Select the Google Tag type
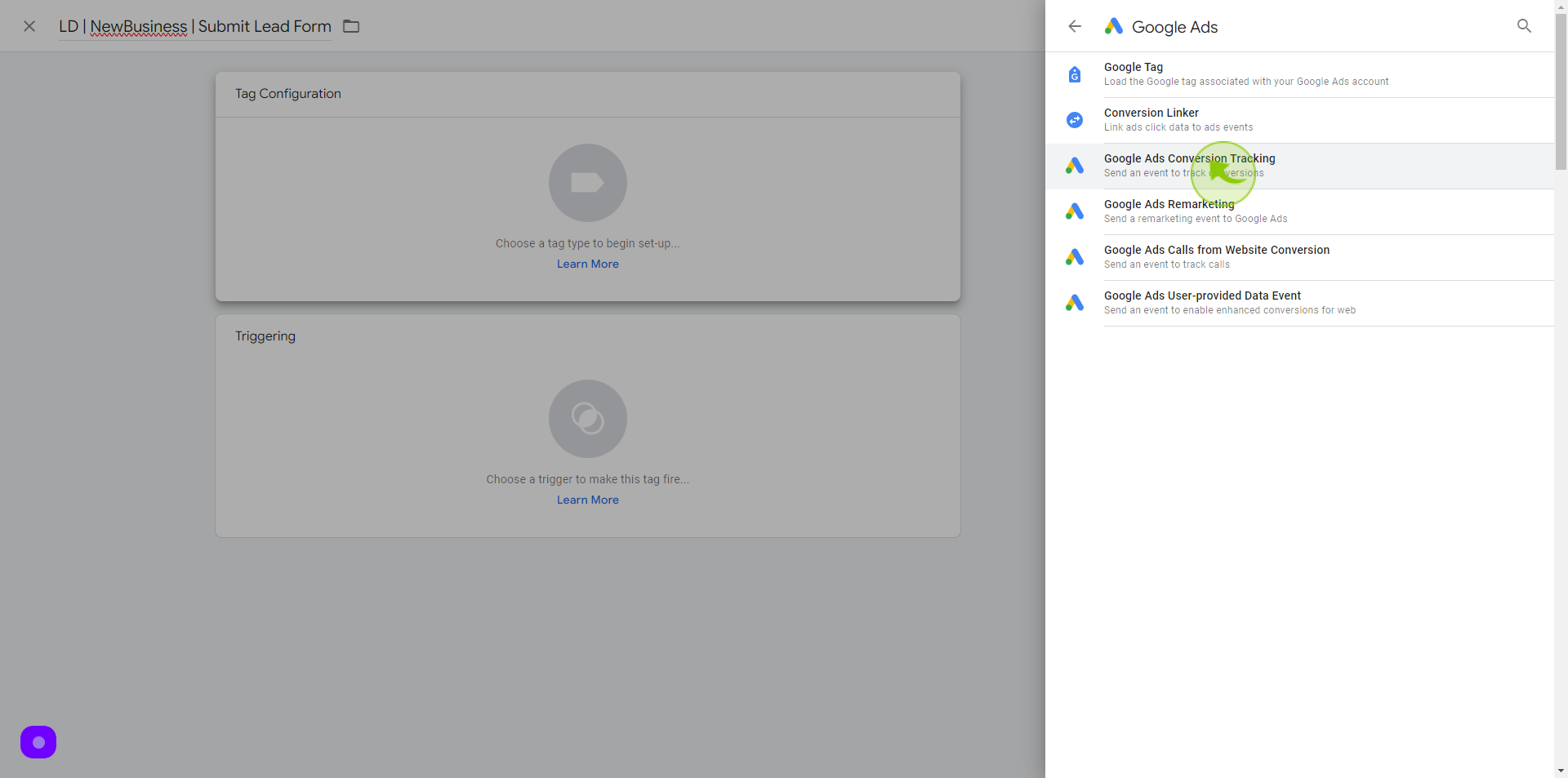Screen dimensions: 1568x778 pyautogui.click(x=1299, y=74)
